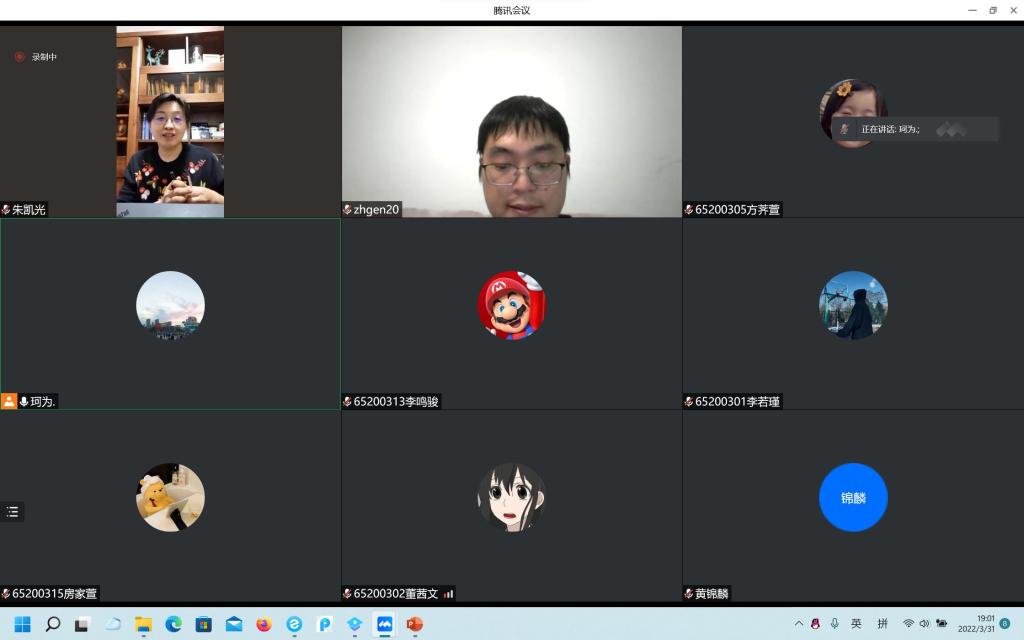Click muted mic icon beside 朱凯光
The height and width of the screenshot is (640, 1024).
point(6,210)
